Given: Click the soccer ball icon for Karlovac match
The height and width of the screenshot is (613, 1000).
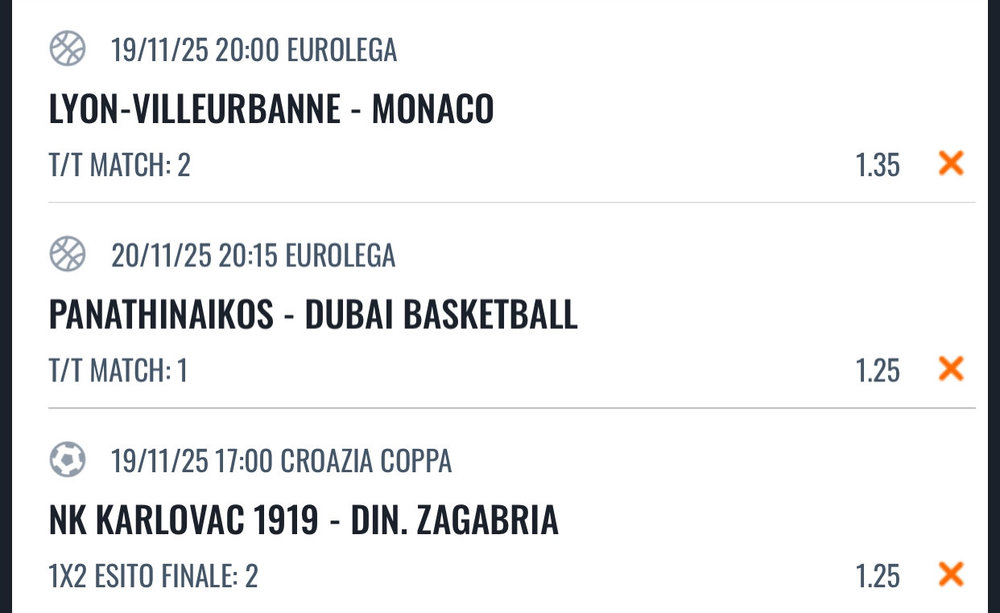Looking at the screenshot, I should [x=68, y=460].
